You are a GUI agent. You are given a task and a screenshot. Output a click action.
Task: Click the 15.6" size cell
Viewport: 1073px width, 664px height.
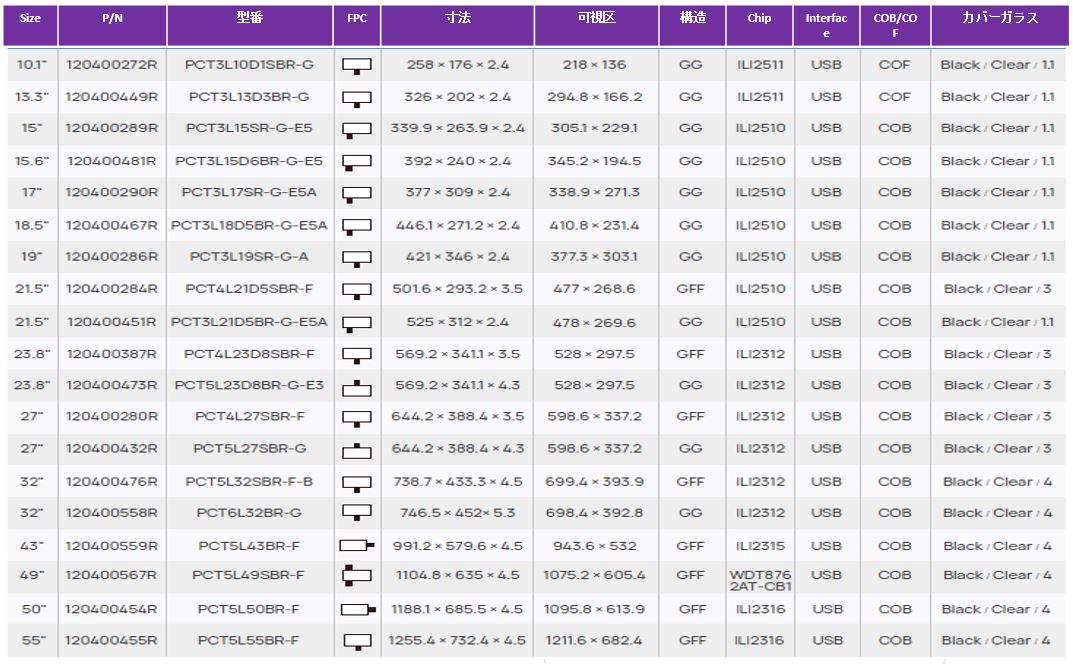(31, 162)
